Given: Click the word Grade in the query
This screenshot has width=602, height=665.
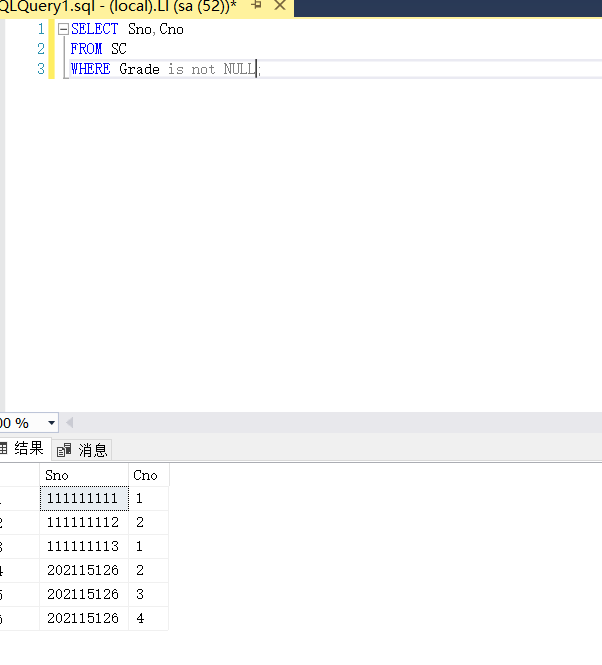Looking at the screenshot, I should point(140,69).
